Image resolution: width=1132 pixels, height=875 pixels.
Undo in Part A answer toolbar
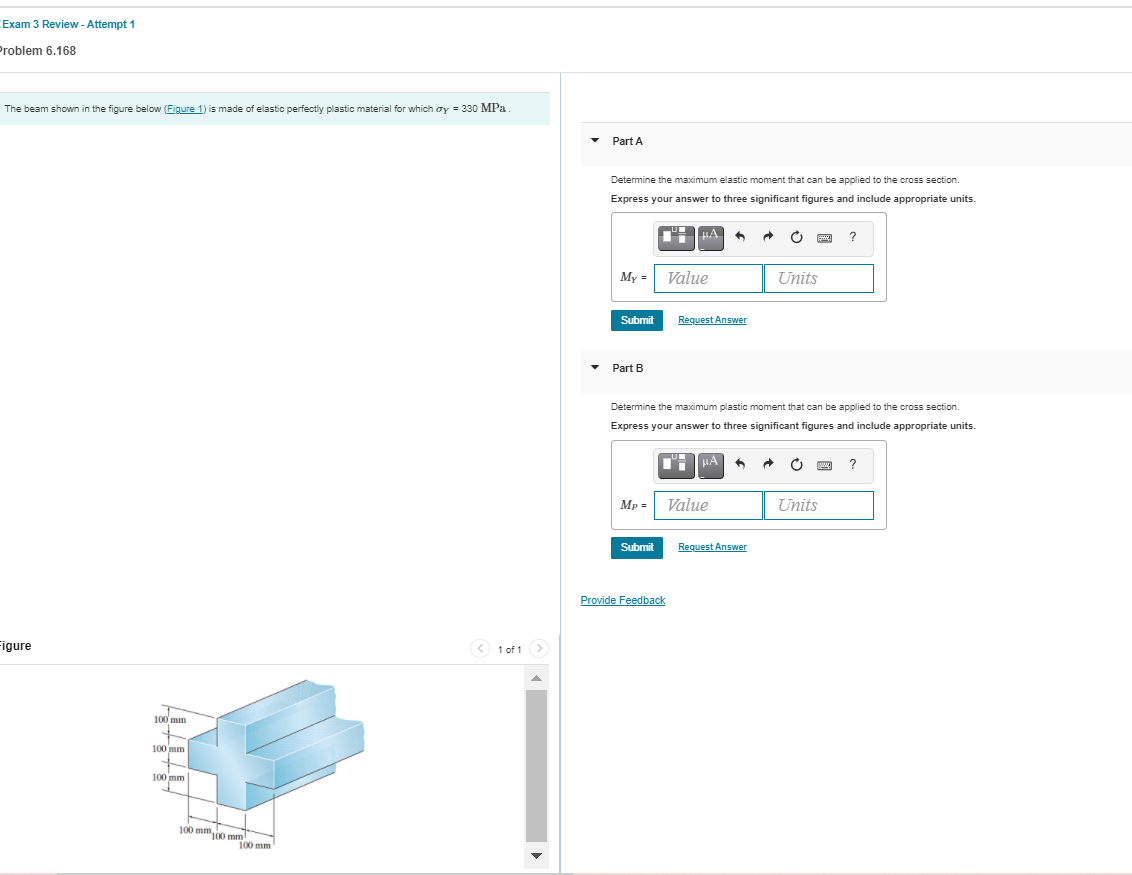click(x=740, y=237)
